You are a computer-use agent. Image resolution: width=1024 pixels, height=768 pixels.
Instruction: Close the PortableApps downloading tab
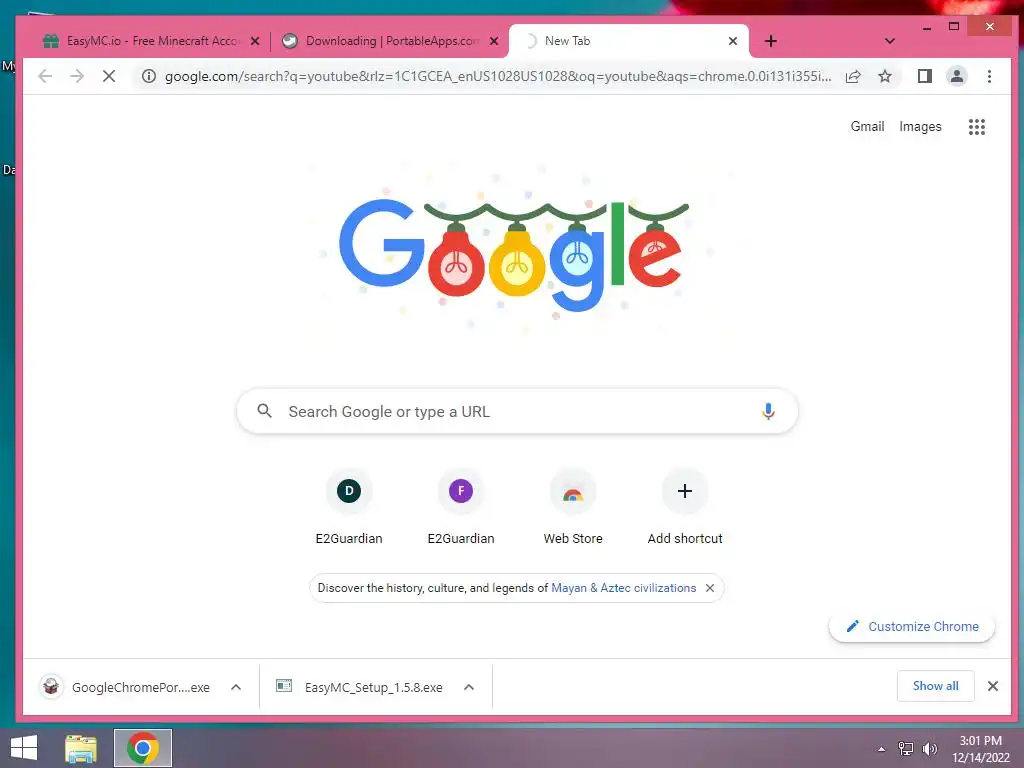(494, 41)
